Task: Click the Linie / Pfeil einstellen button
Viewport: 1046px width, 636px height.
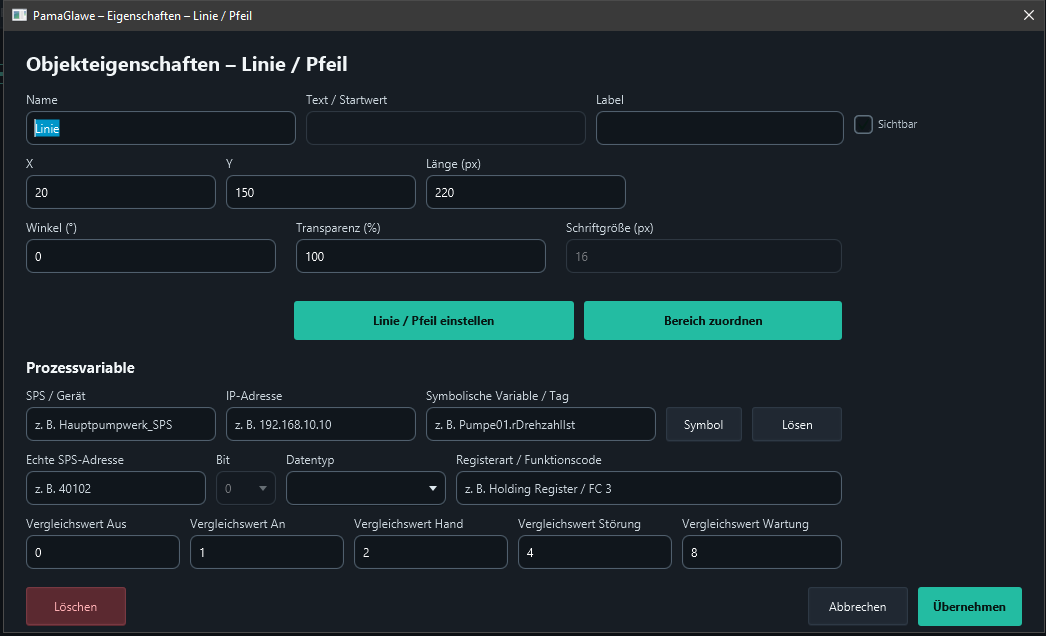Action: click(x=434, y=320)
